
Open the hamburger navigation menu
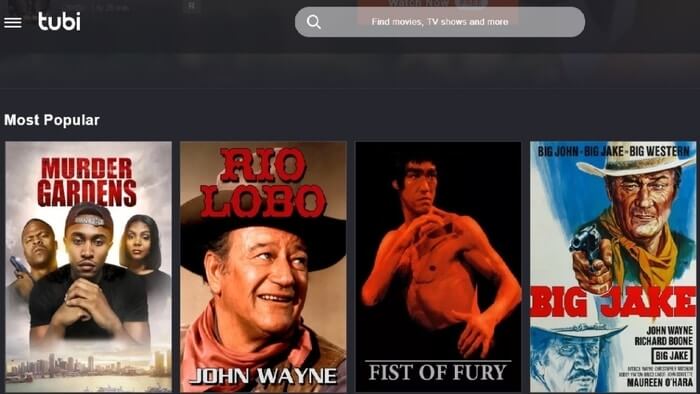tap(12, 22)
